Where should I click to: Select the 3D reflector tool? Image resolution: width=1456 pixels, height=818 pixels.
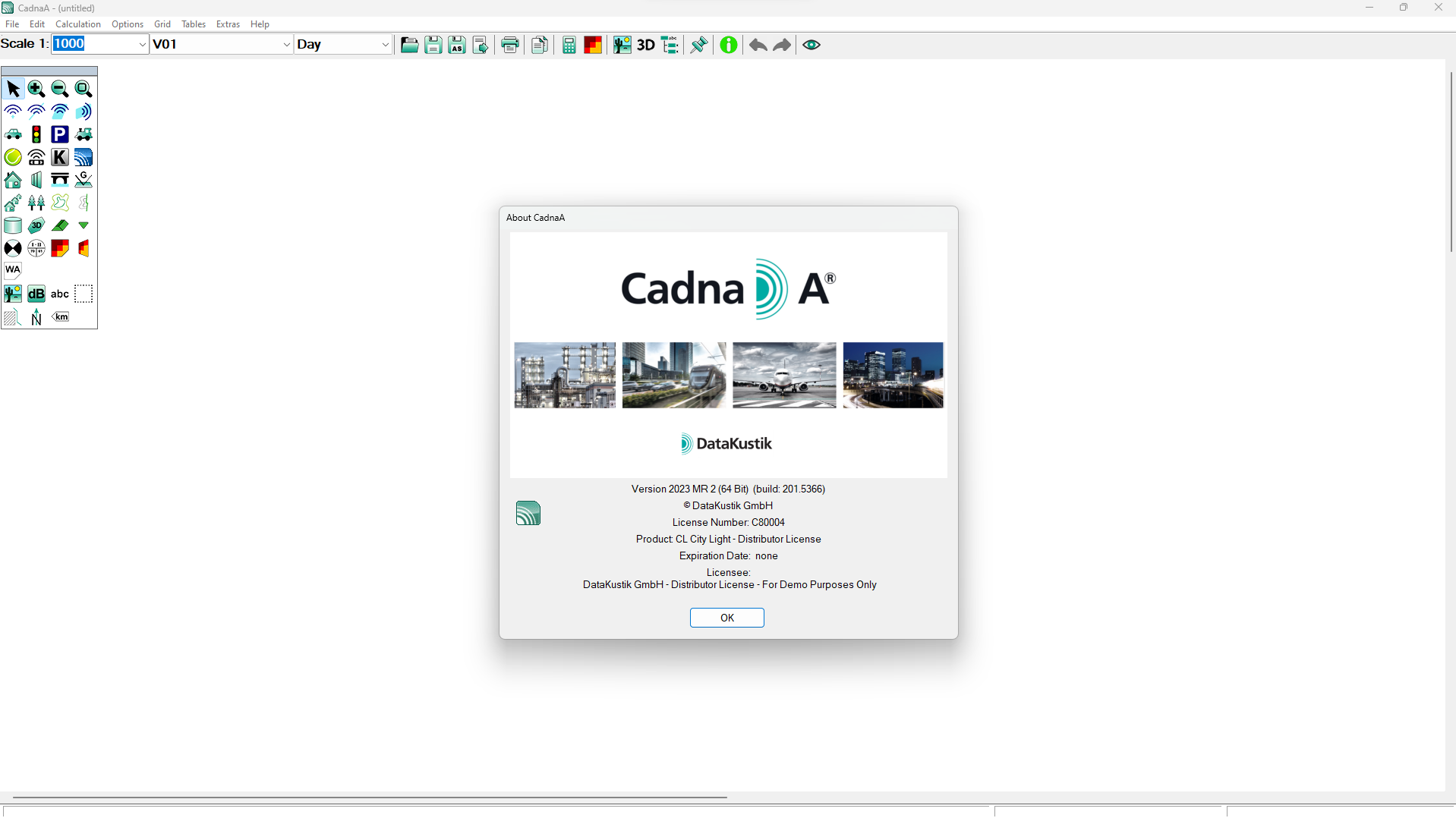[36, 225]
